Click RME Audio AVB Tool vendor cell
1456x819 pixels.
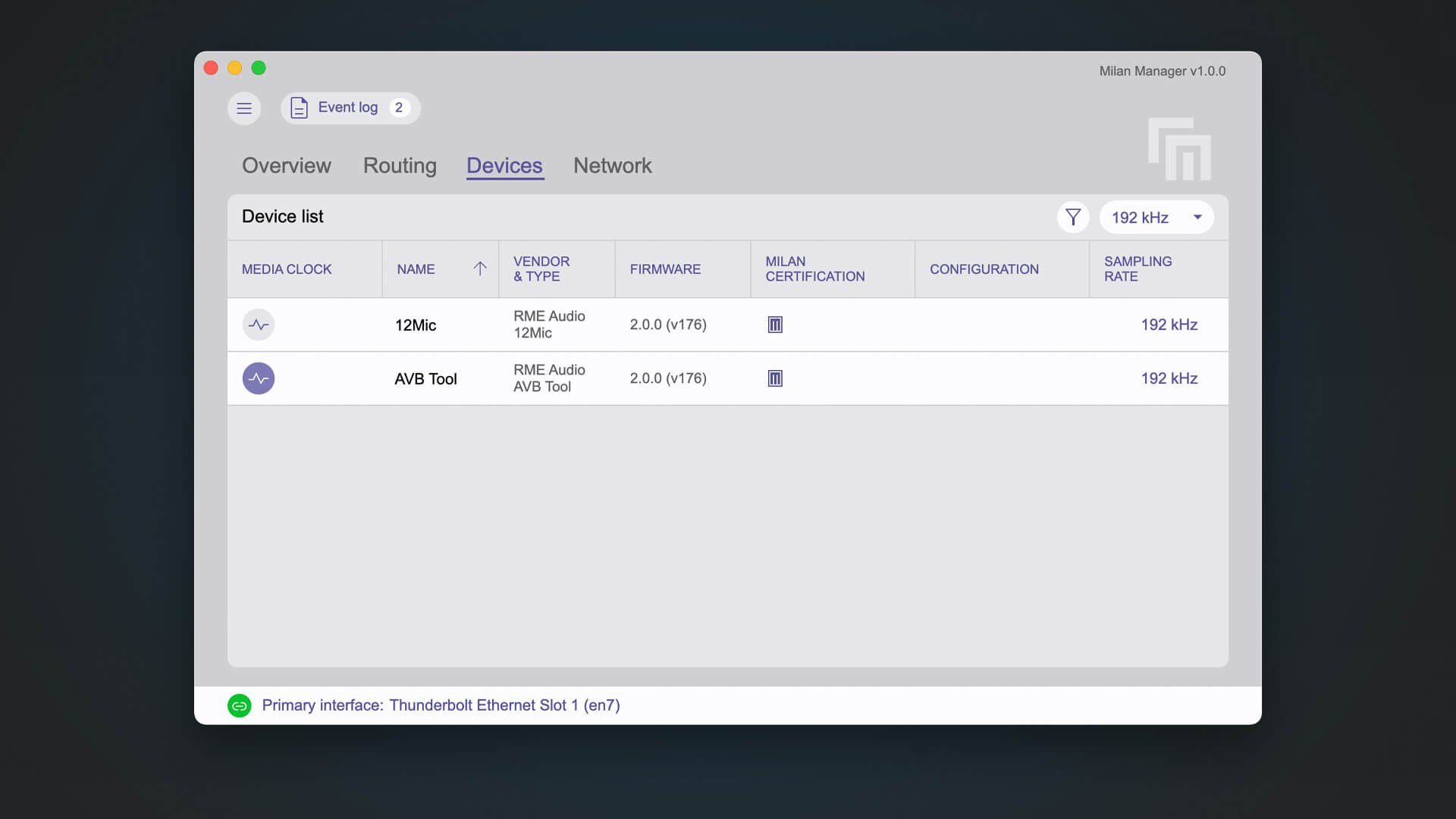click(549, 378)
